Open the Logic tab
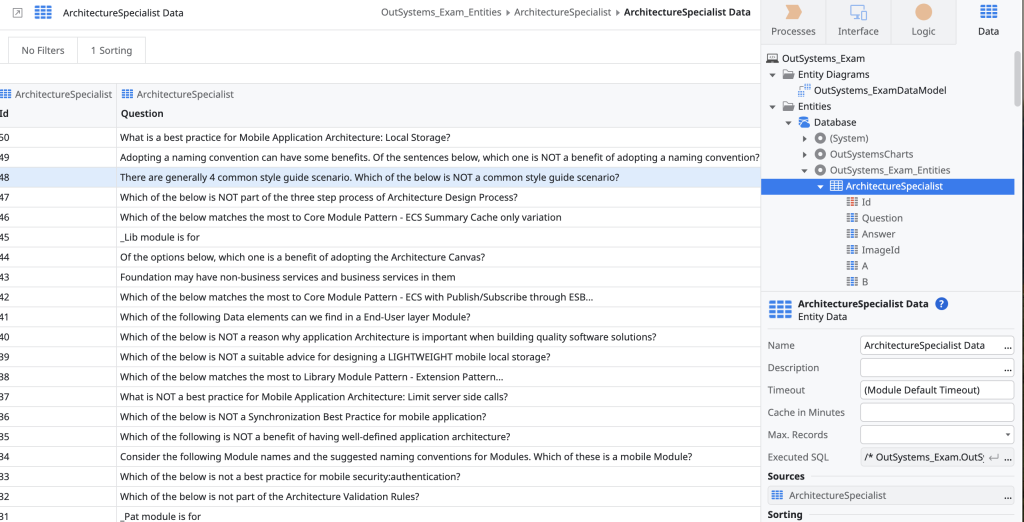The height and width of the screenshot is (522, 1024). click(923, 20)
